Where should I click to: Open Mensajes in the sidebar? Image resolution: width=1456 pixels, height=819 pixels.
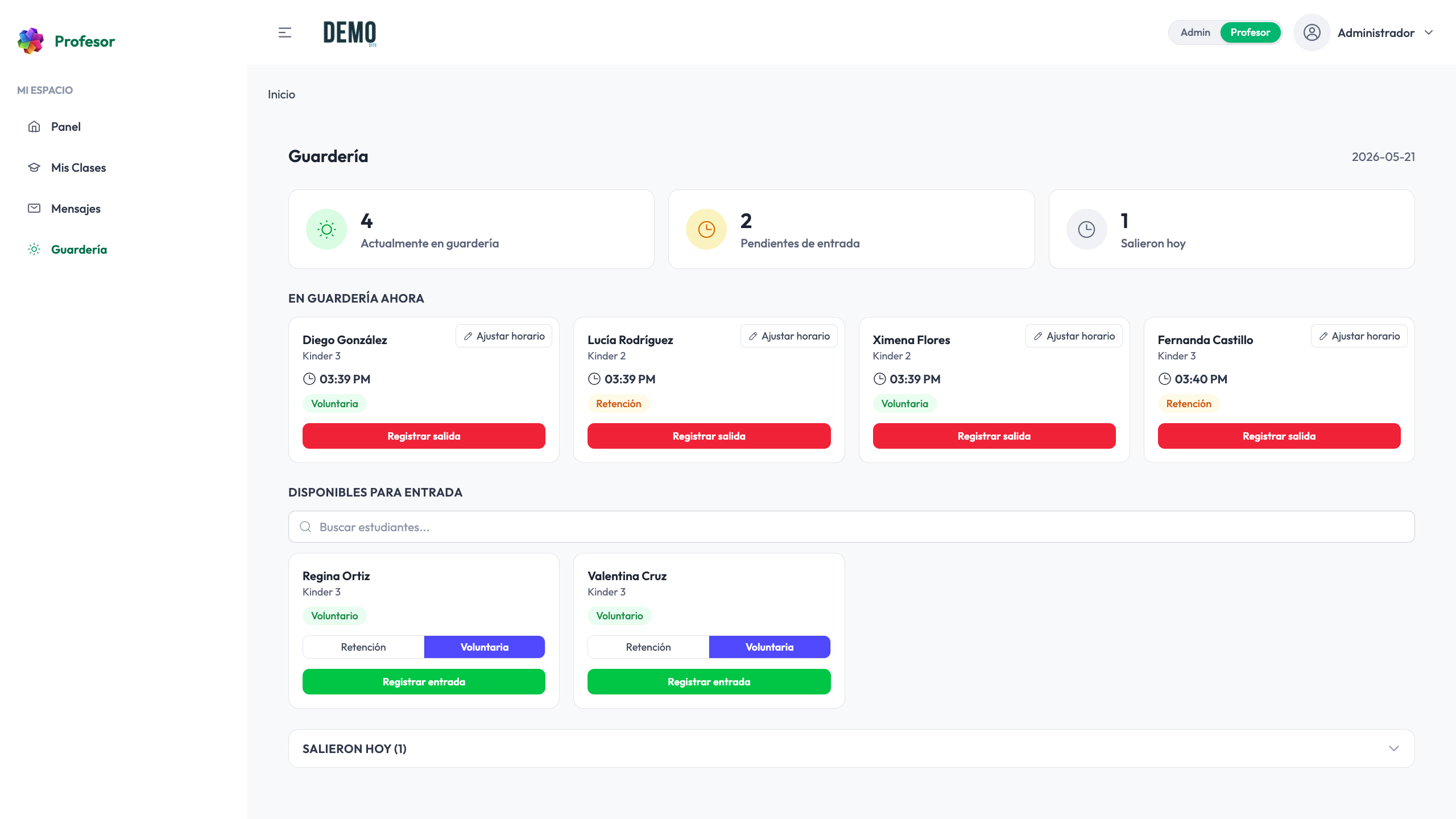tap(76, 208)
